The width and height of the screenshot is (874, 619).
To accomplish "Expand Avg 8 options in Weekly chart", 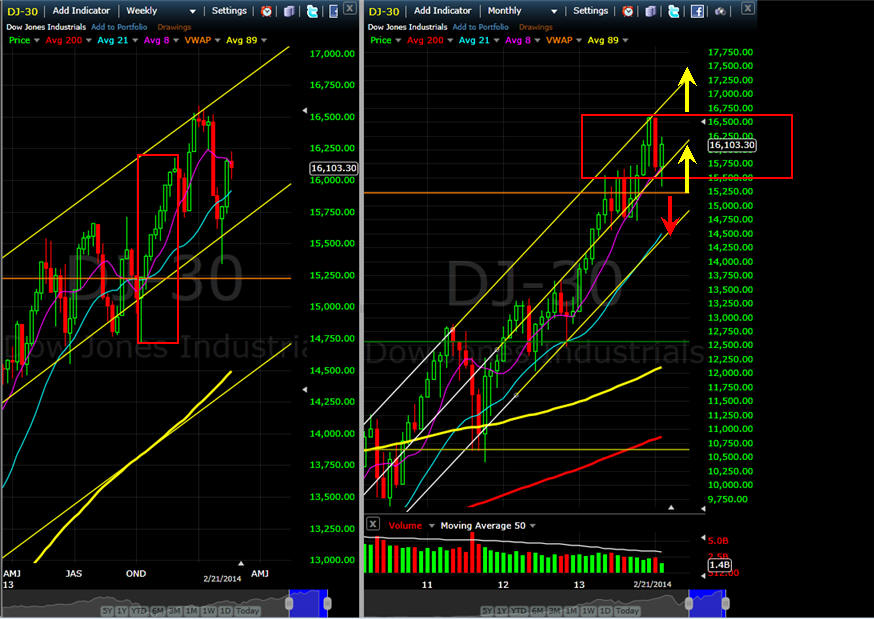I will tap(177, 40).
